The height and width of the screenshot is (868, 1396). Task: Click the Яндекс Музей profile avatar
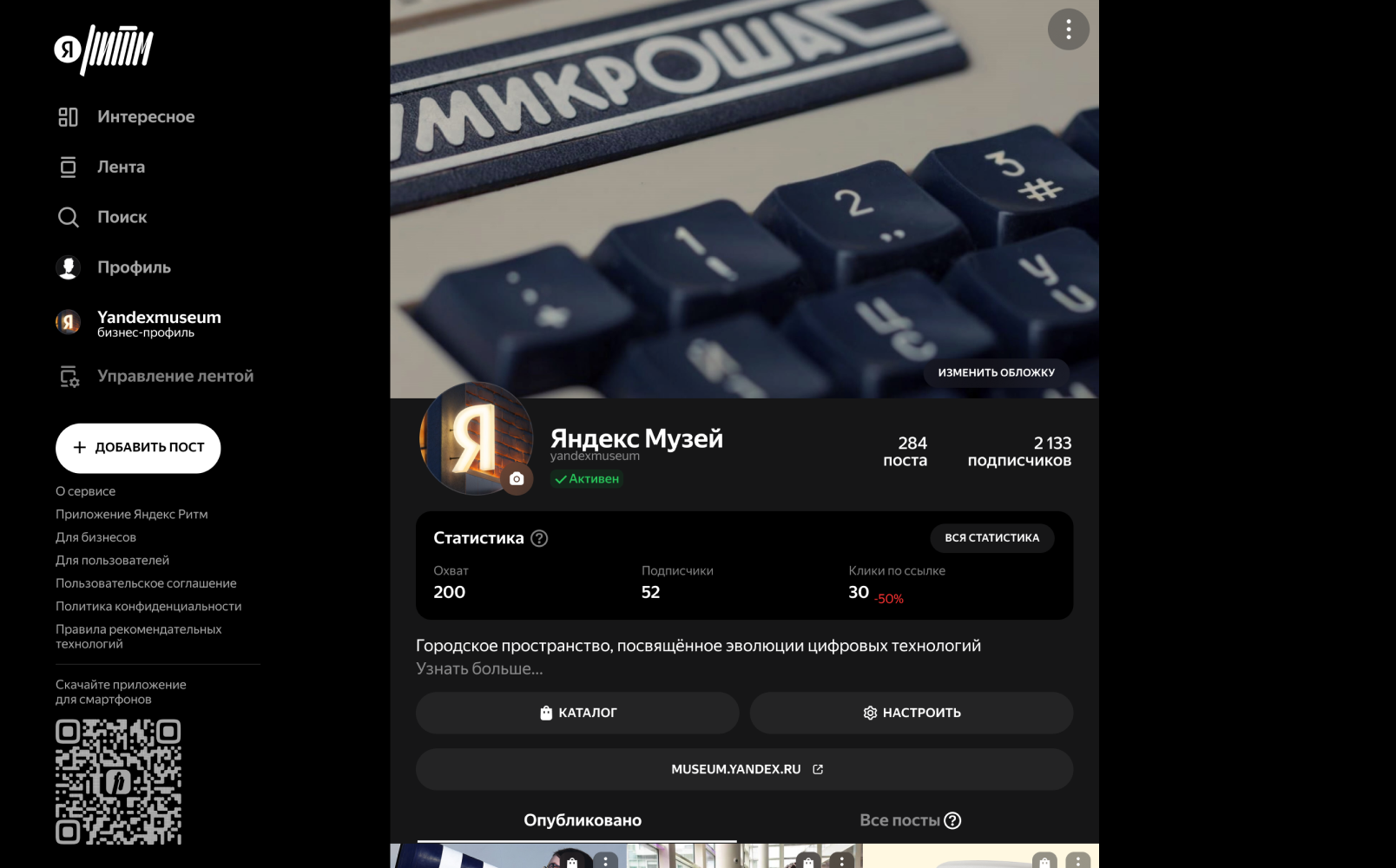[476, 438]
